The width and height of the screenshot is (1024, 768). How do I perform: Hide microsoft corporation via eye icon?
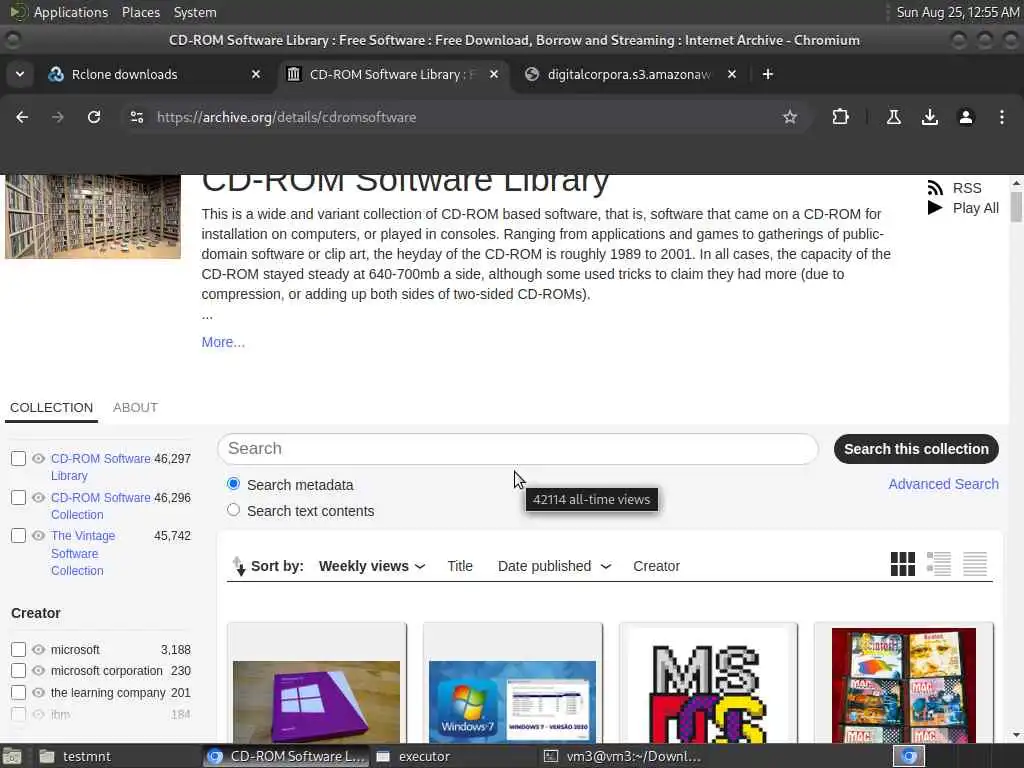tap(39, 671)
